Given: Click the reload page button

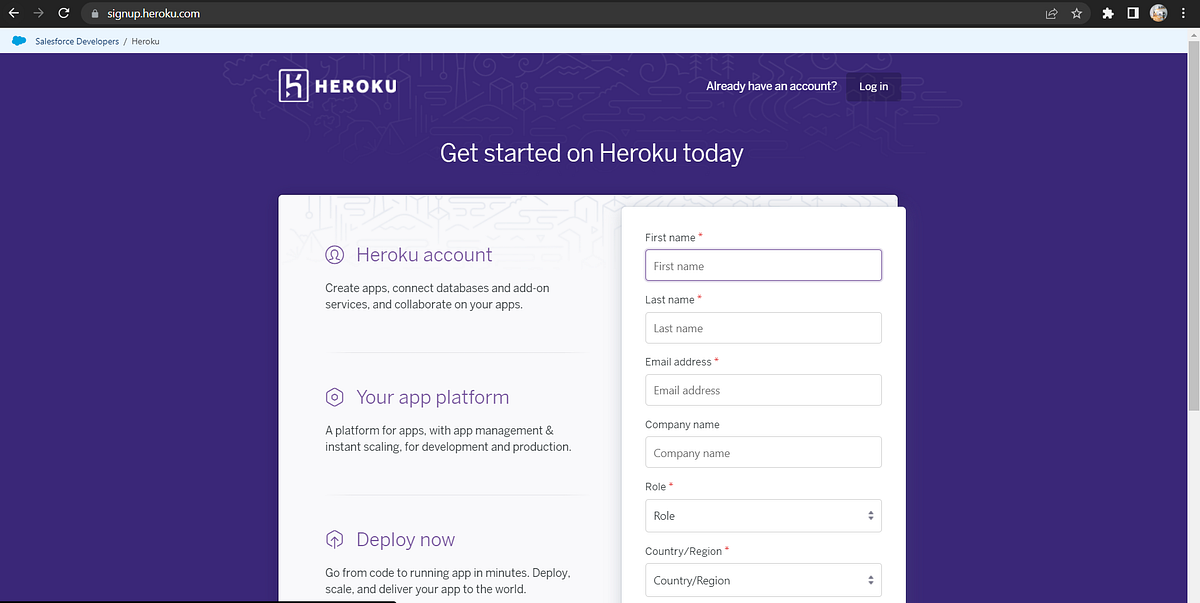Looking at the screenshot, I should (63, 13).
